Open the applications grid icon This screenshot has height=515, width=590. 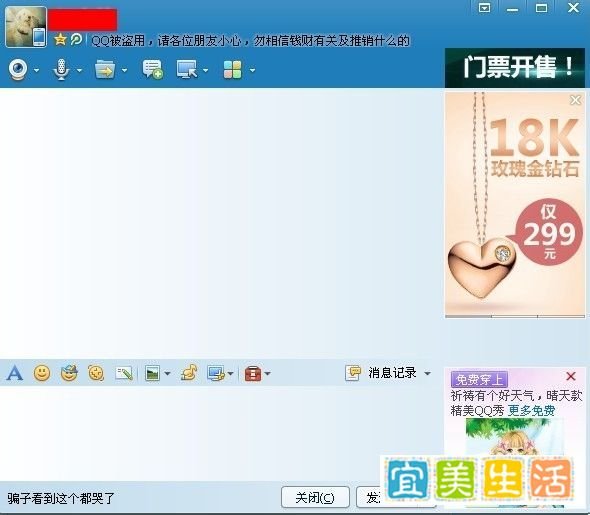pyautogui.click(x=233, y=70)
